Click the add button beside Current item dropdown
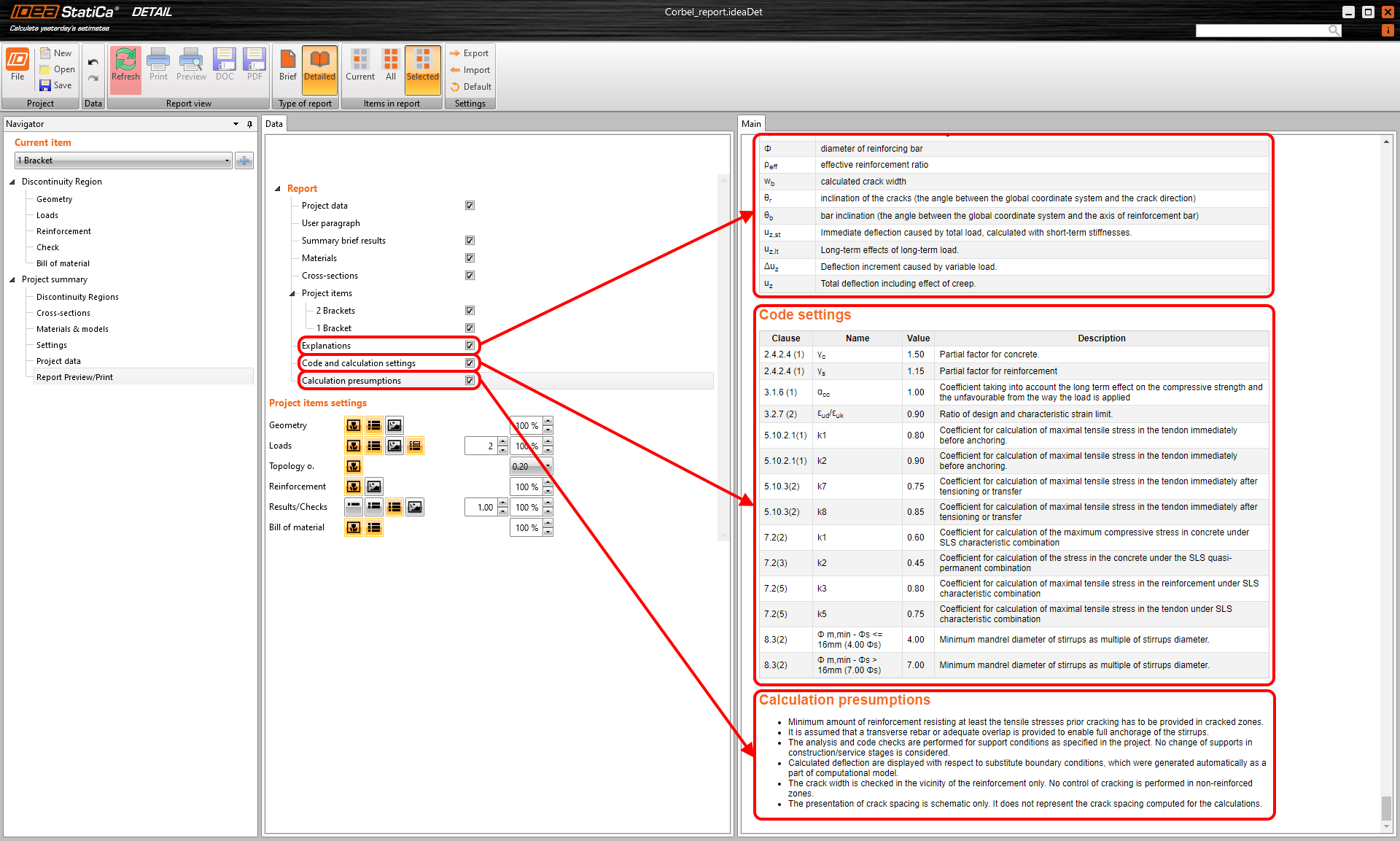The width and height of the screenshot is (1400, 841). click(x=244, y=160)
